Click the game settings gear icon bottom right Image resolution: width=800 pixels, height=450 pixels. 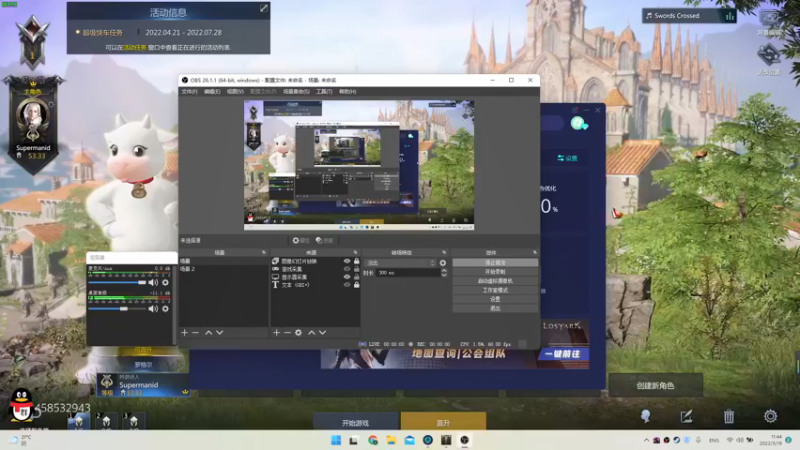770,416
